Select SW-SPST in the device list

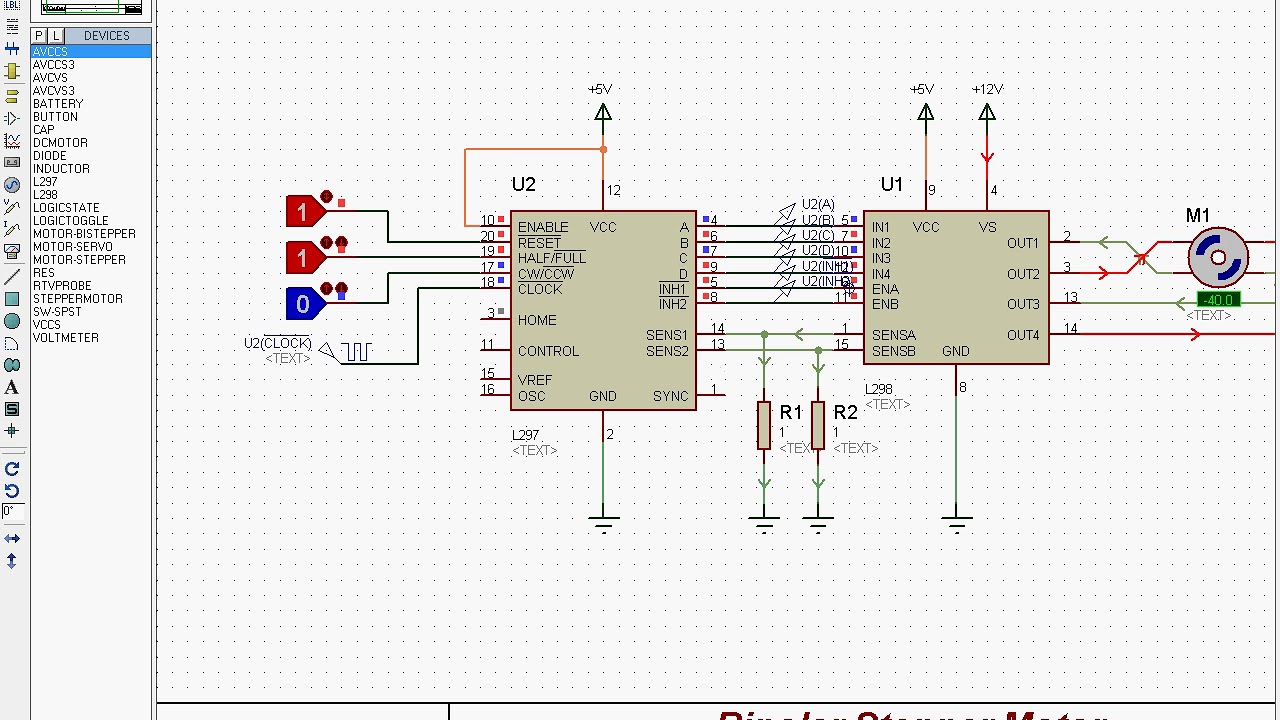tap(91, 312)
